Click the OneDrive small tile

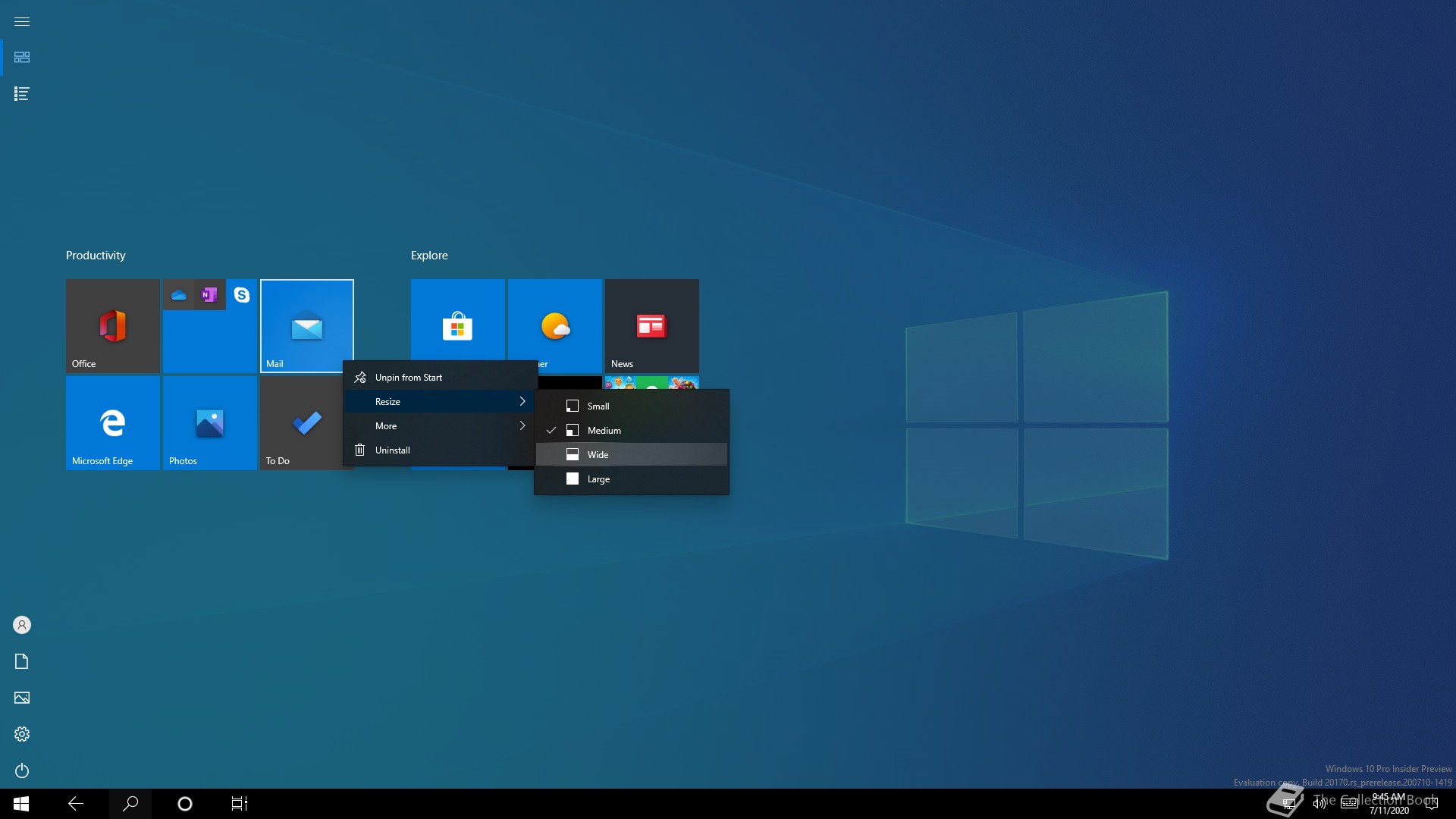coord(179,295)
